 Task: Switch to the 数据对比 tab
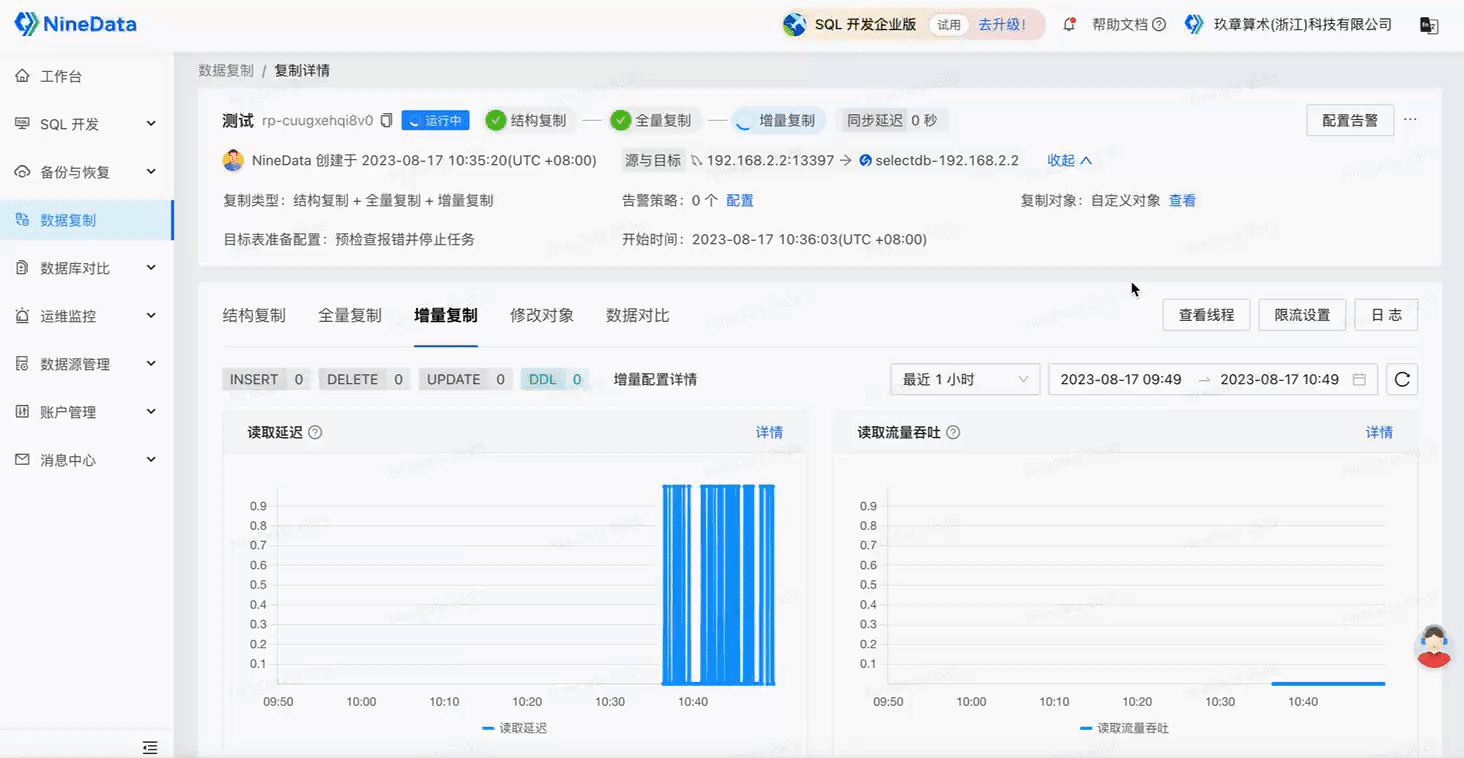(638, 316)
